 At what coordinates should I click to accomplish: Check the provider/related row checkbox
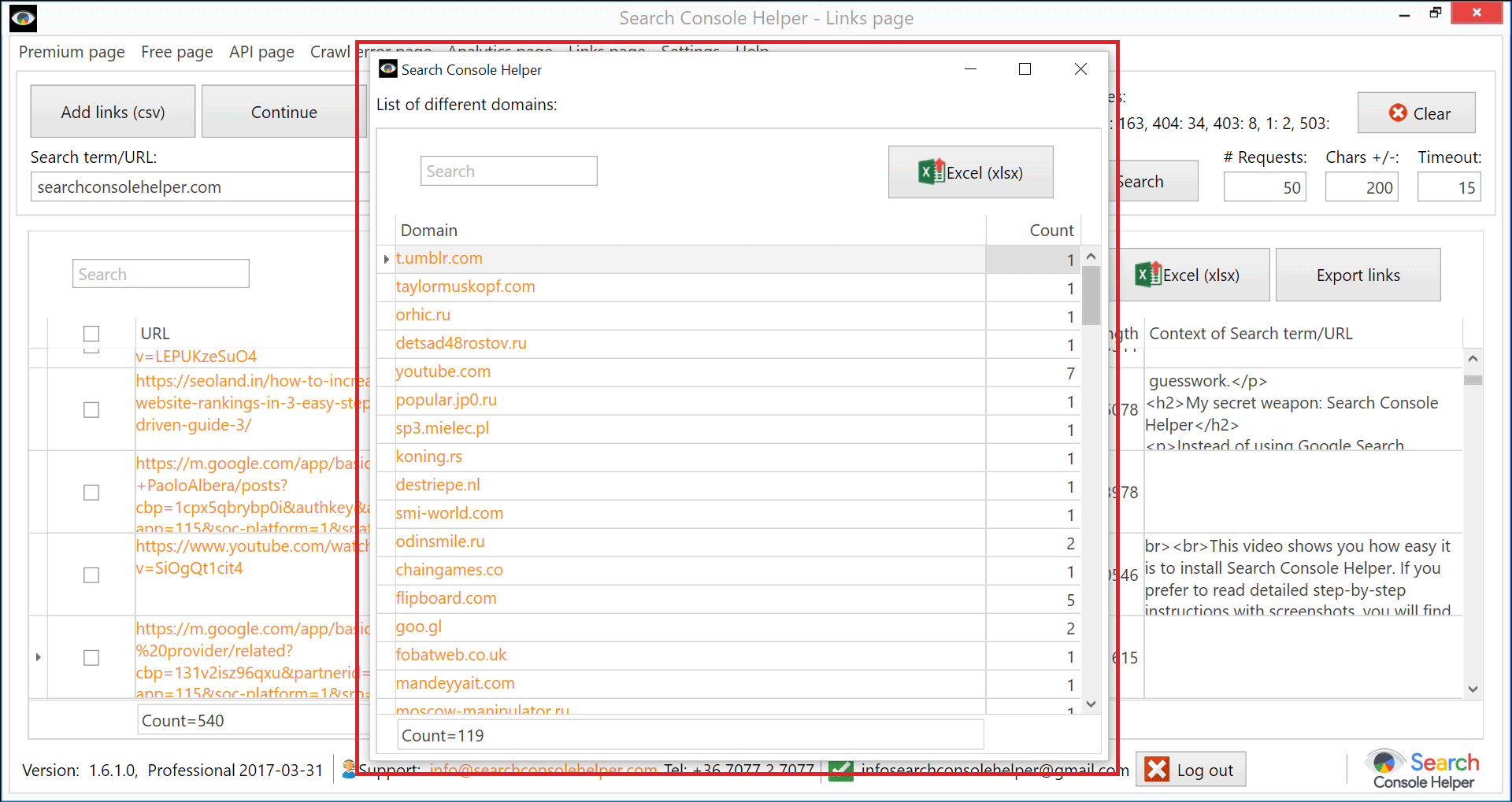91,658
